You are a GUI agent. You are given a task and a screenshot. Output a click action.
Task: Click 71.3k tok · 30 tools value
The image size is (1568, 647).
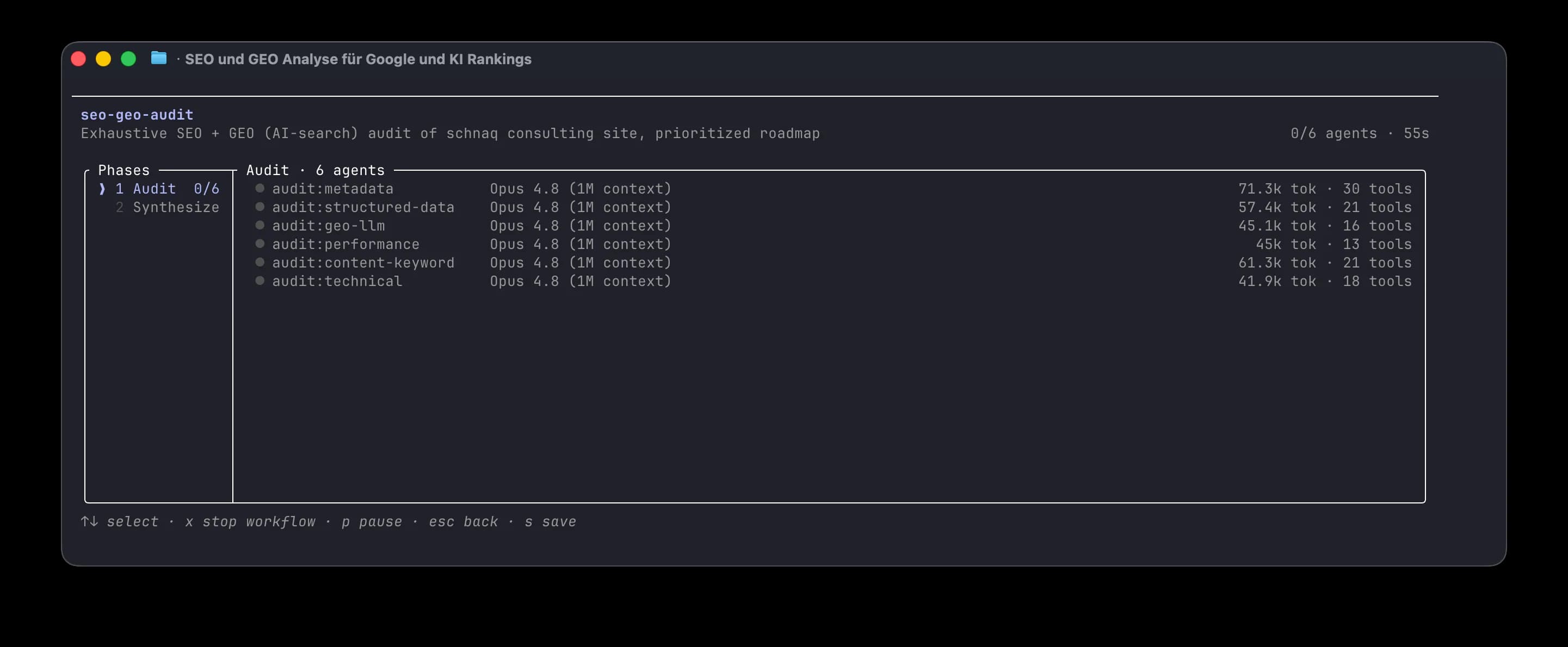(x=1325, y=189)
